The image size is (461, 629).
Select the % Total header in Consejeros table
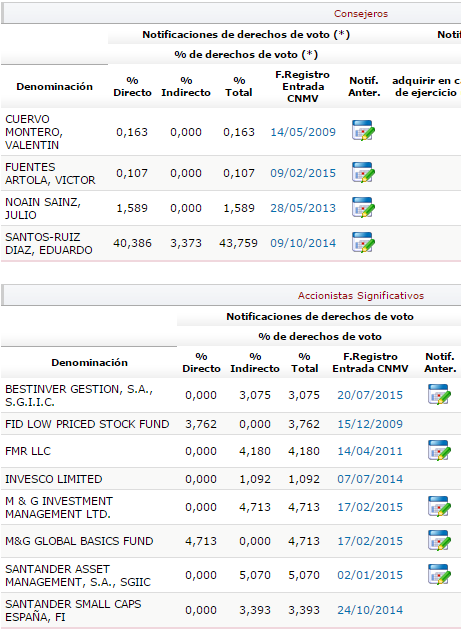click(x=239, y=87)
